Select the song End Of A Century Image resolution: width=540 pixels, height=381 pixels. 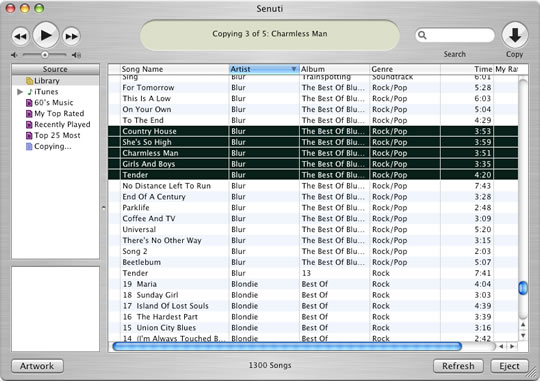pos(313,197)
